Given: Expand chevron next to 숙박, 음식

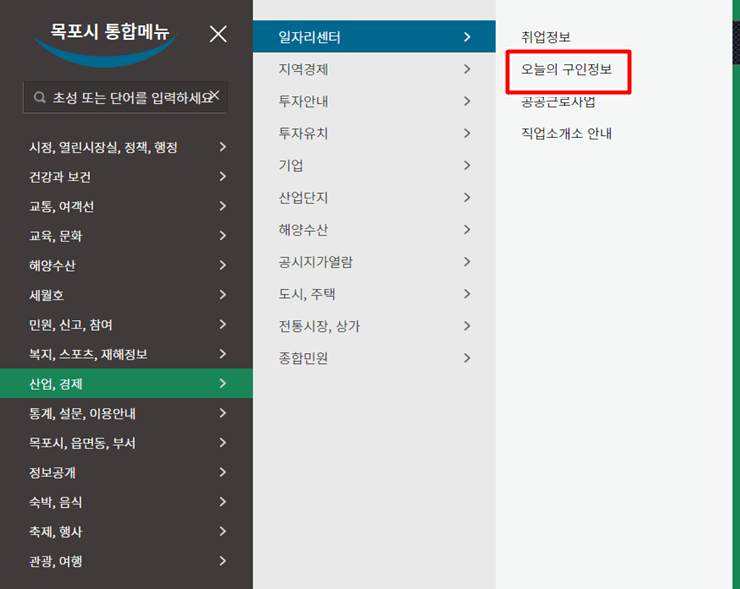Looking at the screenshot, I should 223,502.
